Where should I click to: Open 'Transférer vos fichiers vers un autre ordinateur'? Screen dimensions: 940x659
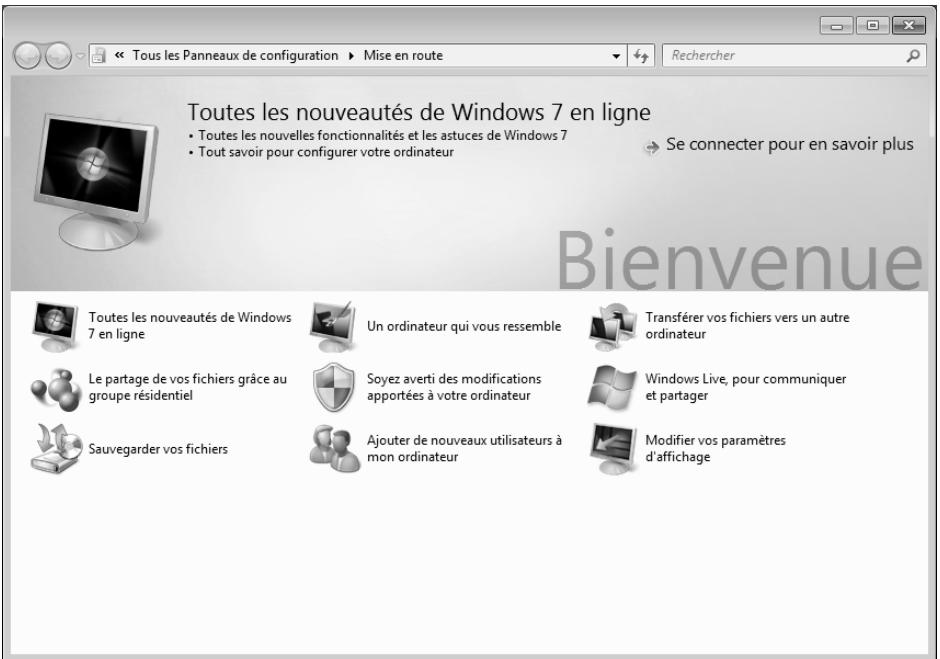click(x=747, y=326)
